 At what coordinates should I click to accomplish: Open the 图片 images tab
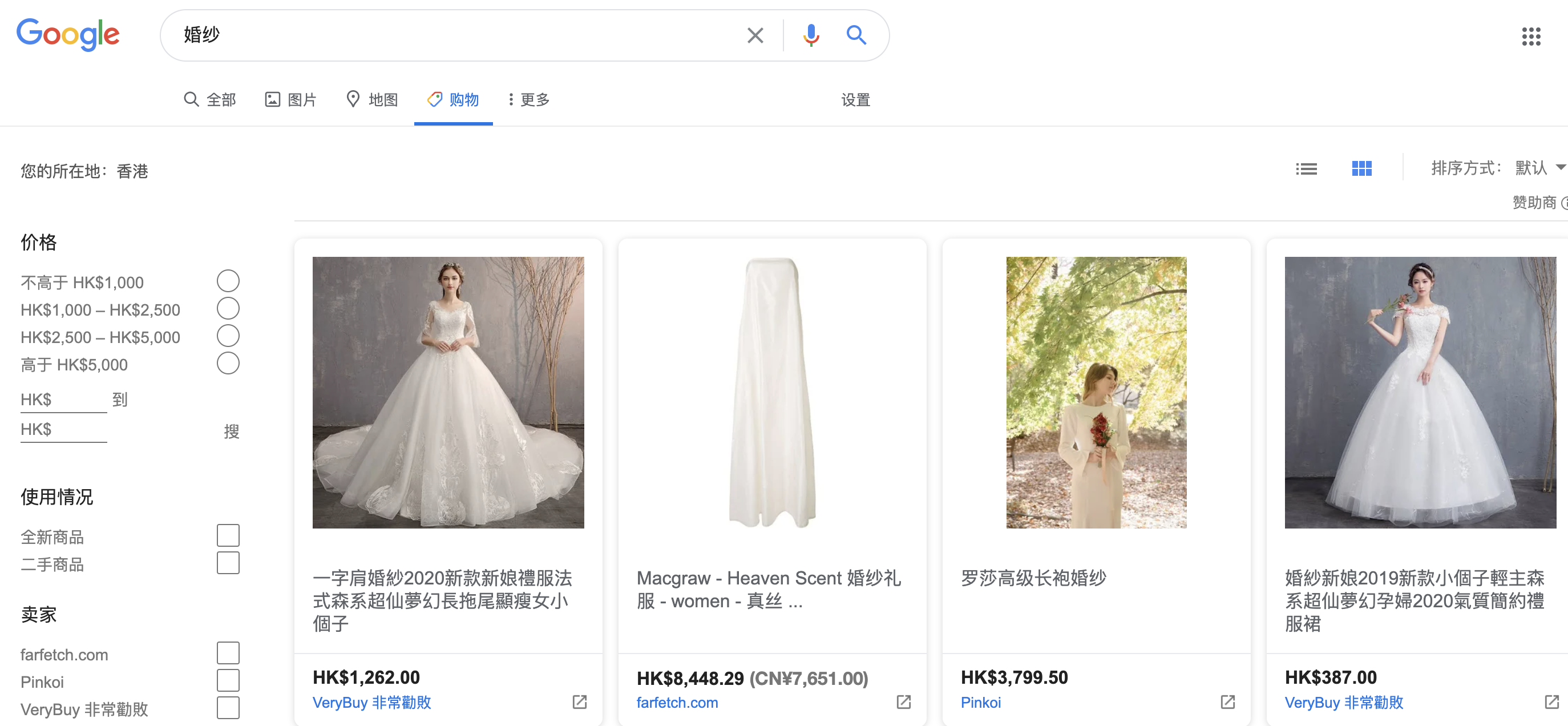[290, 100]
